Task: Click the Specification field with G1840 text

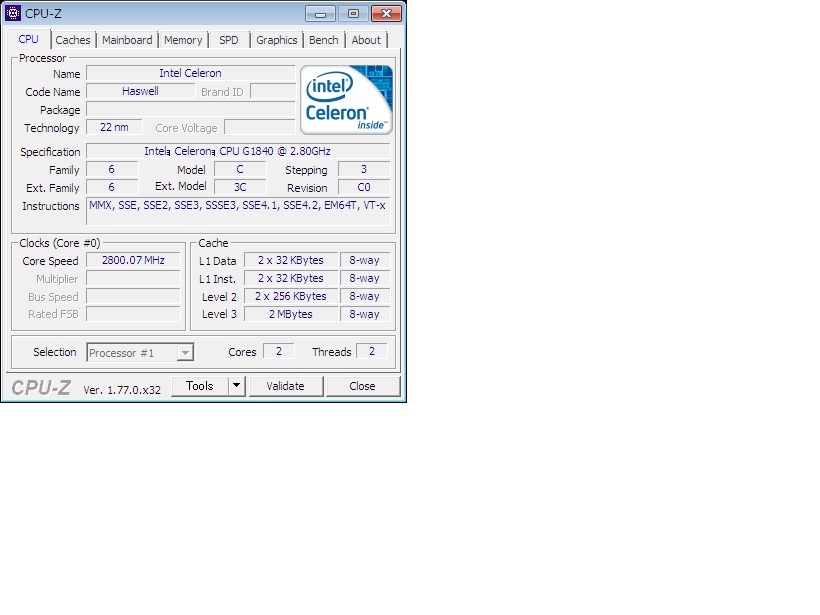Action: click(x=238, y=151)
